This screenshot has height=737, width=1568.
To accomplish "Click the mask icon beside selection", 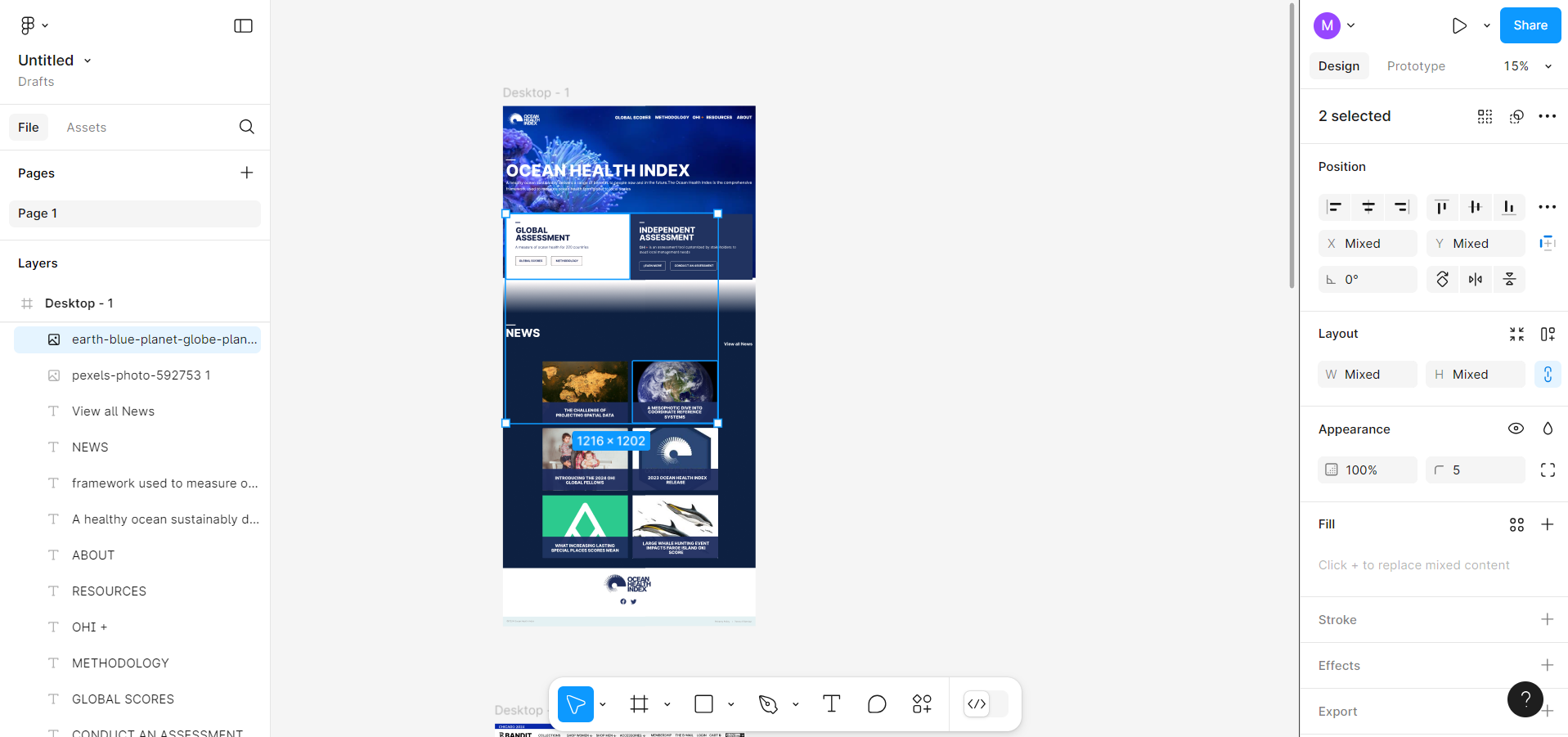I will [x=1516, y=116].
